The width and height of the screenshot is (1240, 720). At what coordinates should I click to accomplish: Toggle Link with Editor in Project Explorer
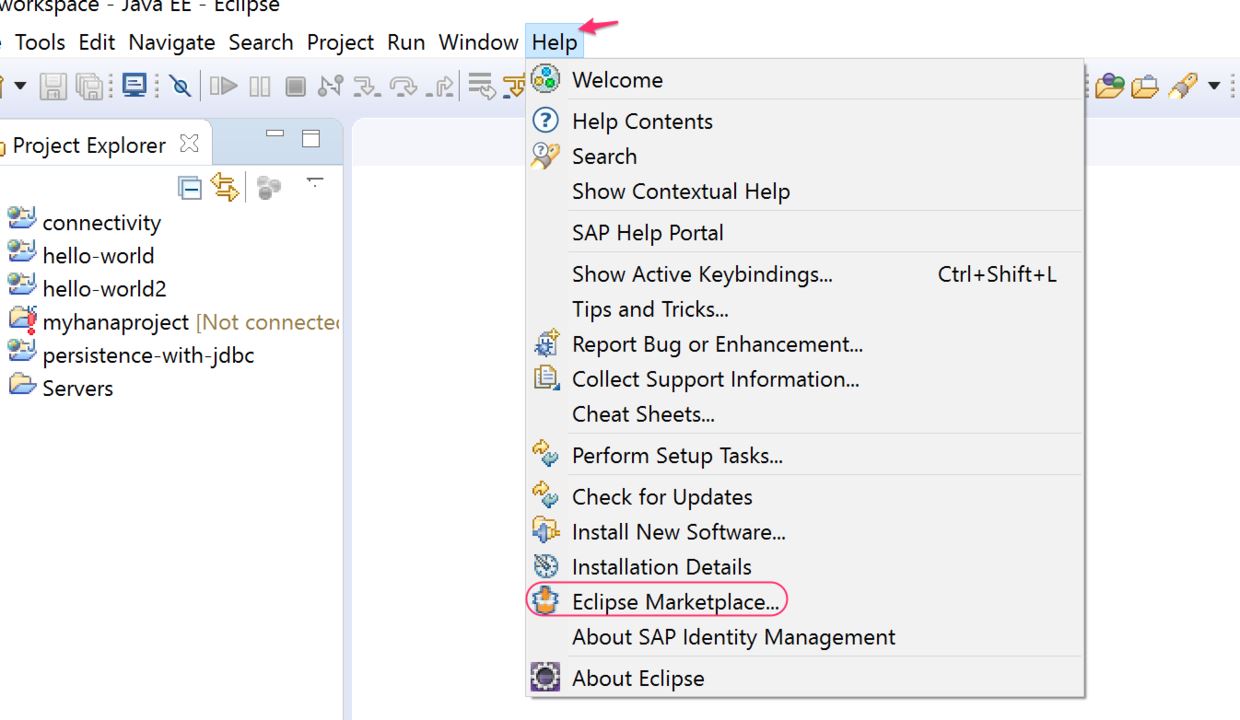[x=225, y=187]
